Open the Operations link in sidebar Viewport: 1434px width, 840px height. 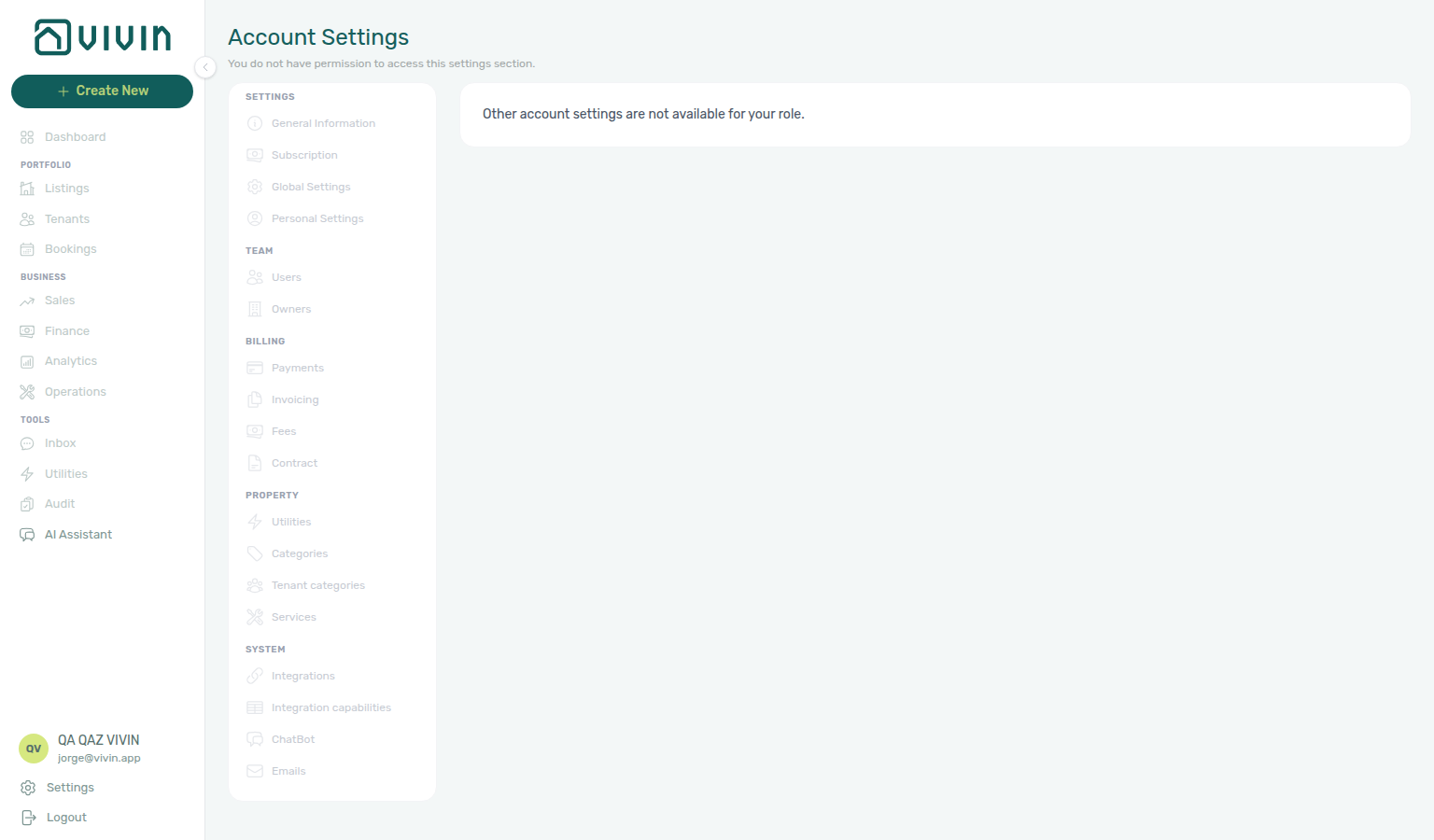click(76, 392)
